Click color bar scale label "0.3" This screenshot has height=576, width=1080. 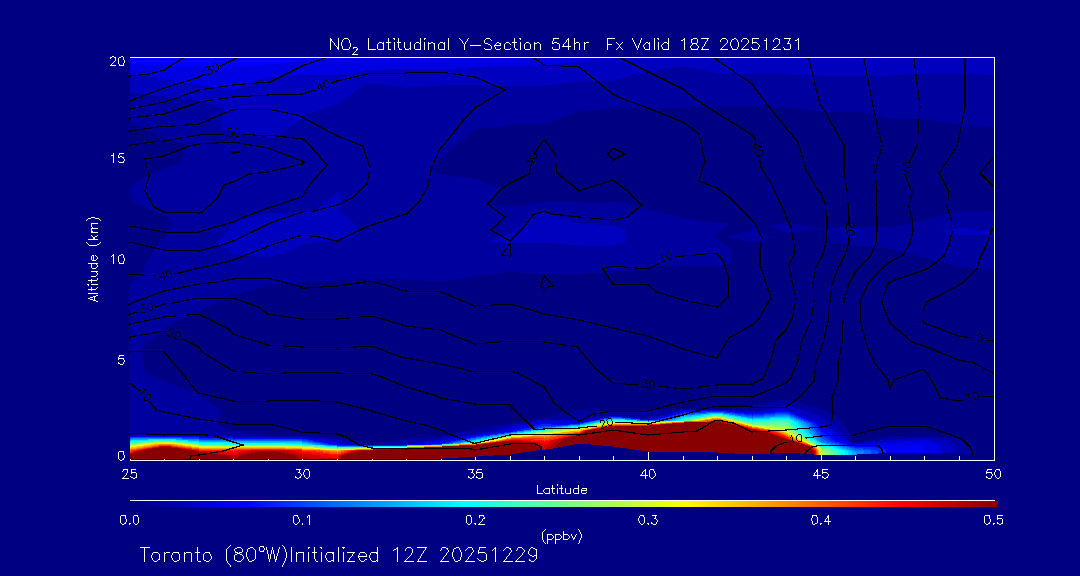coord(648,521)
